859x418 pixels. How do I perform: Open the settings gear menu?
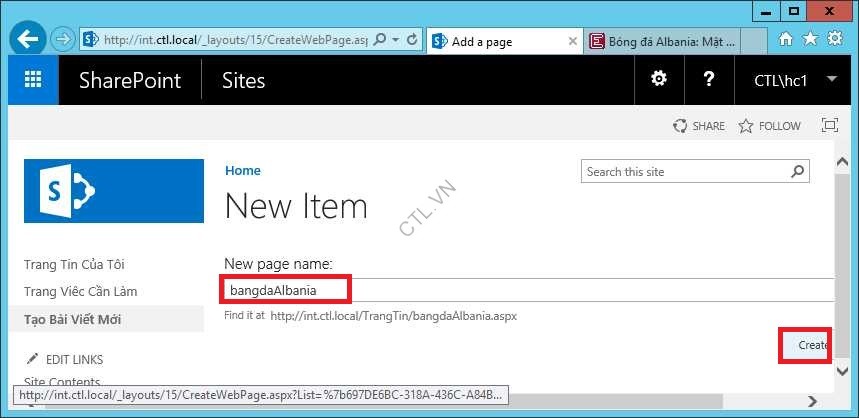click(x=658, y=79)
